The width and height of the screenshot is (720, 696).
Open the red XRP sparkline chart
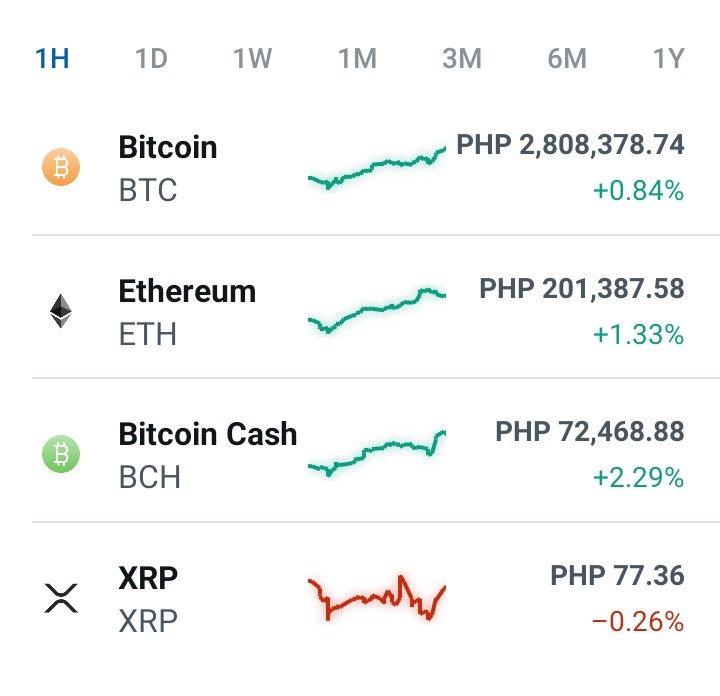[x=377, y=598]
